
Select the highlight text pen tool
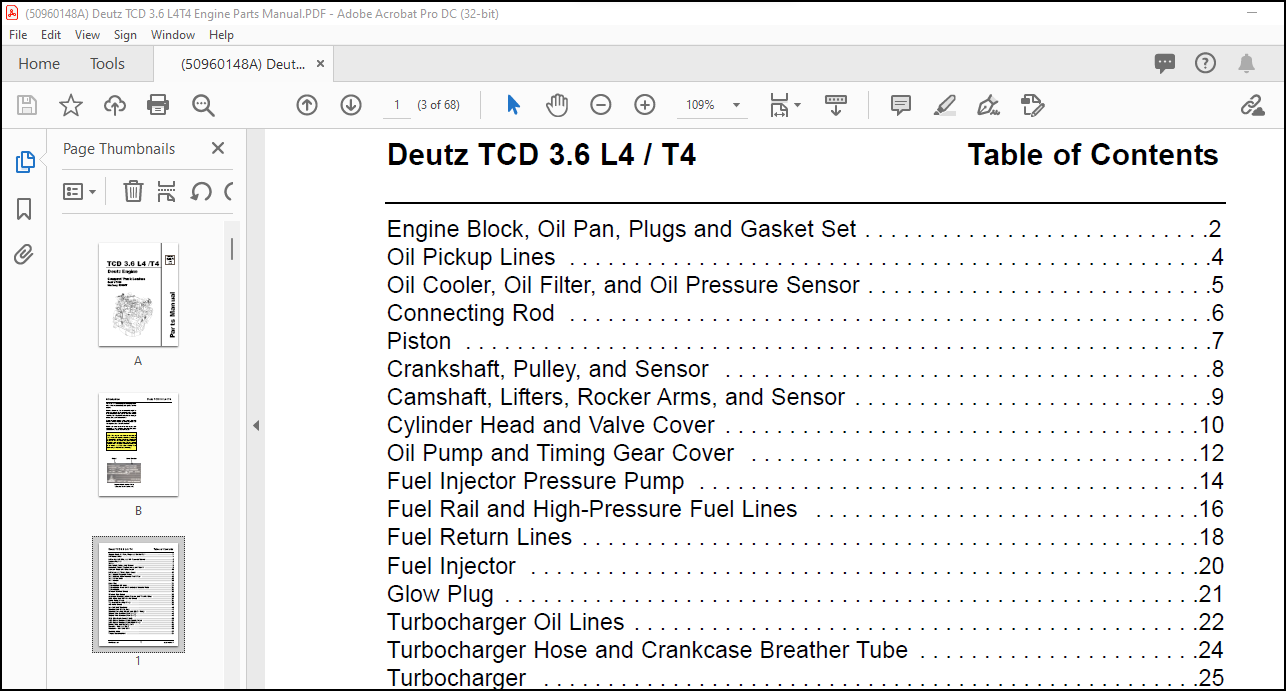coord(945,105)
